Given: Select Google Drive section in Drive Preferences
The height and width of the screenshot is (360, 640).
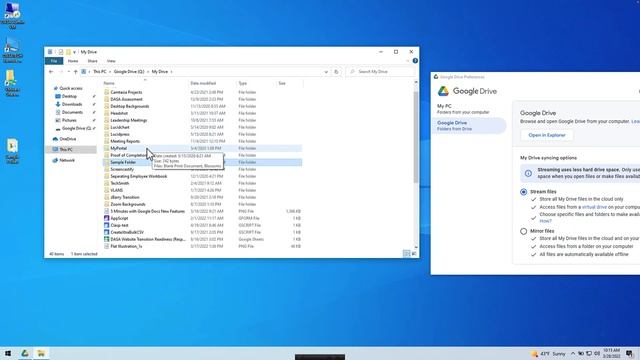Looking at the screenshot, I should point(469,126).
